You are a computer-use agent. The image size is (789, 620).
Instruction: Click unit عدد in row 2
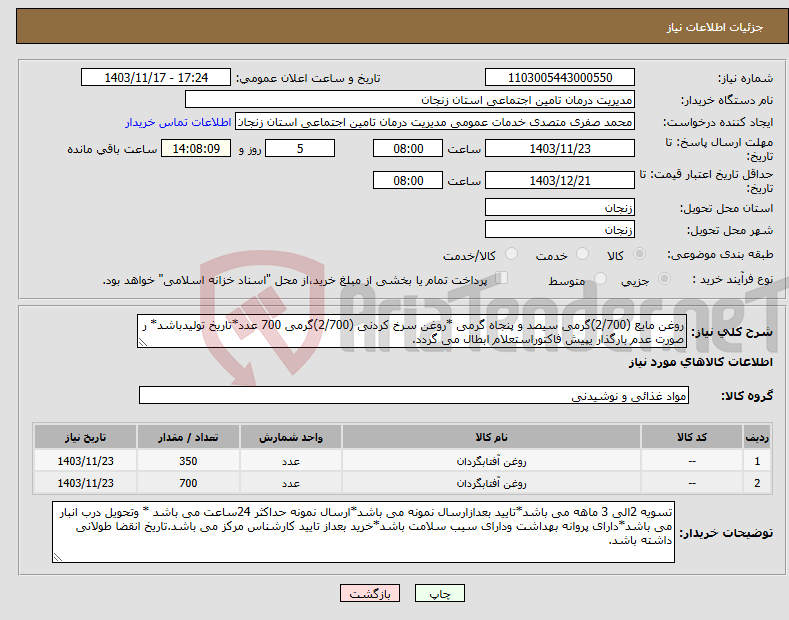[291, 483]
